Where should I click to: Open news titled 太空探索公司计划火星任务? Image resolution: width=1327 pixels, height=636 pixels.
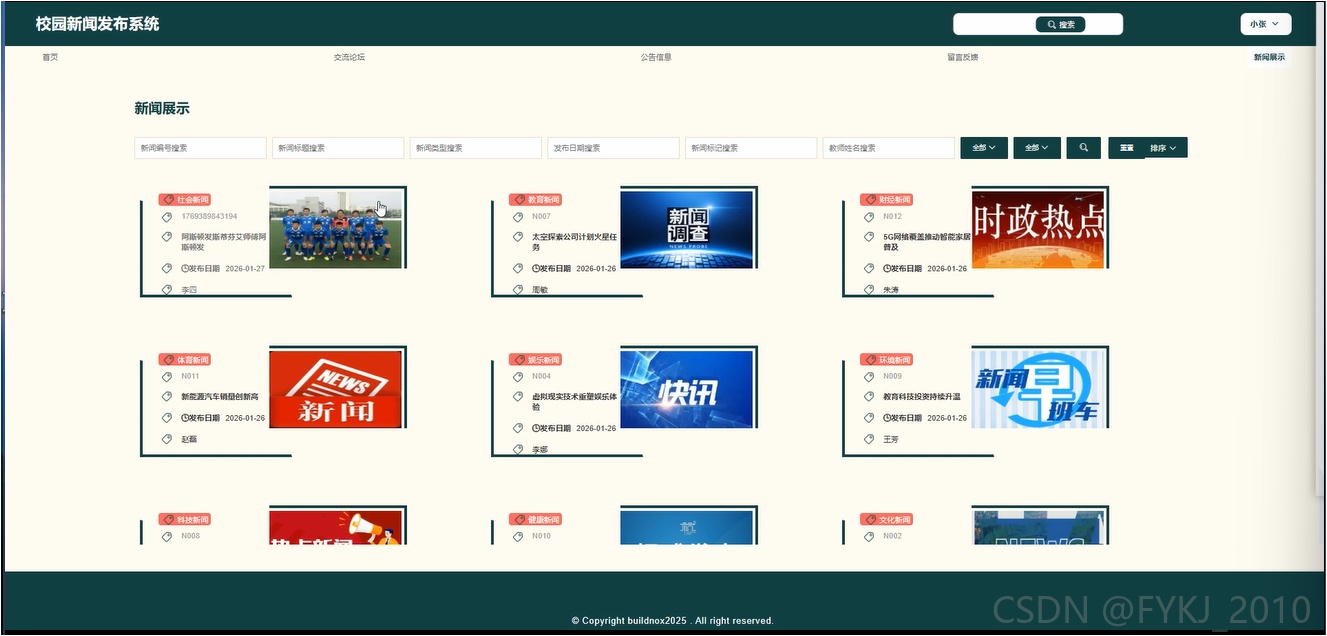pyautogui.click(x=574, y=242)
